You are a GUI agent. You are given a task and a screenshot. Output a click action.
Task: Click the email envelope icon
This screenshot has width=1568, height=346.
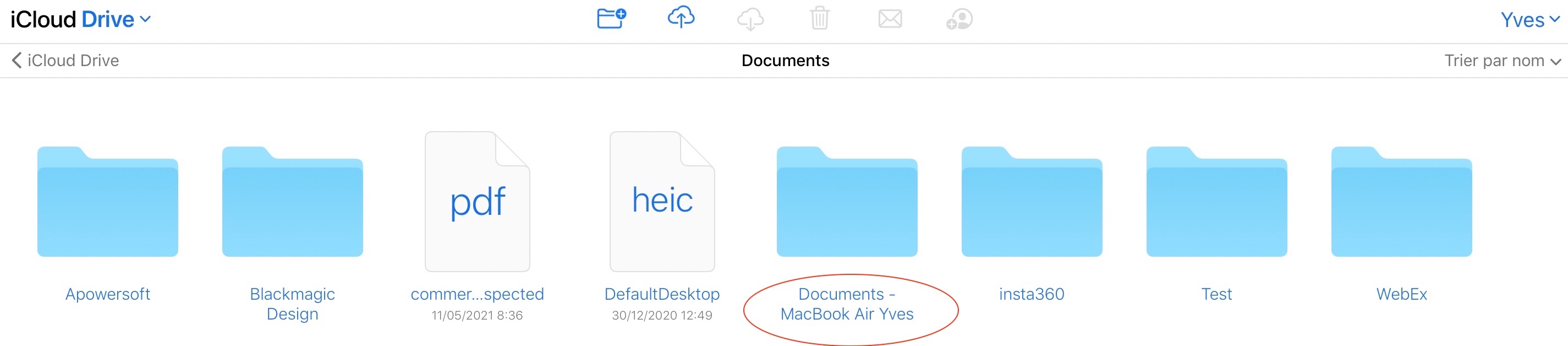[x=889, y=19]
